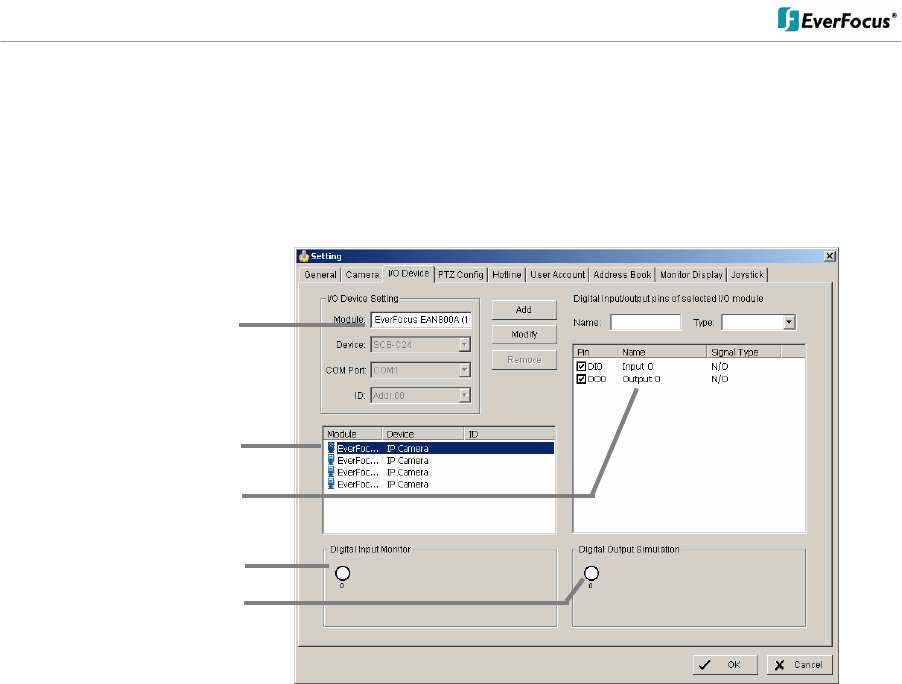Click the digital input 0 indicator circle

[x=342, y=573]
